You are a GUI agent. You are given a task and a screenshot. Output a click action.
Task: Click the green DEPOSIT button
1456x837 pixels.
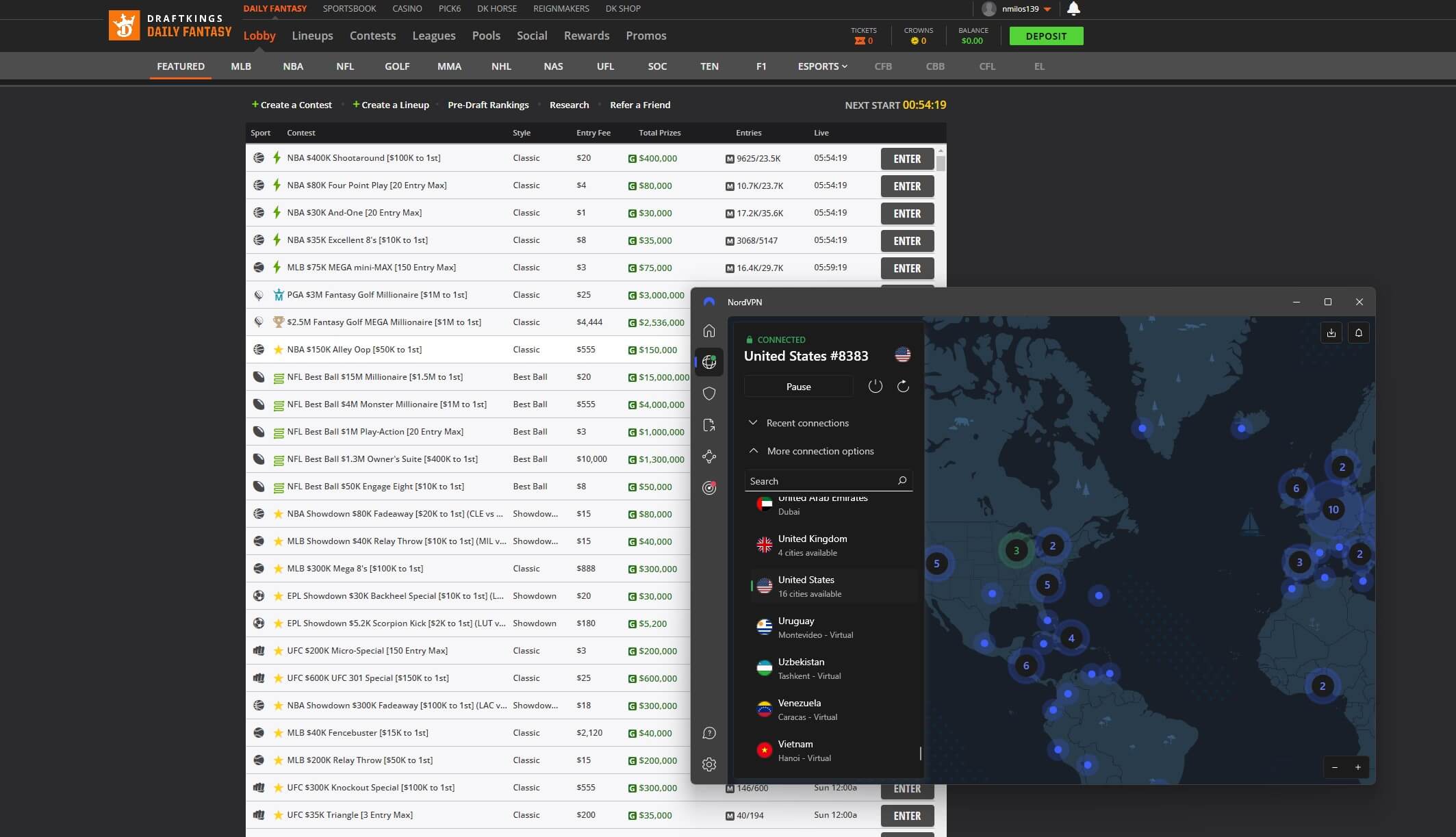click(x=1046, y=36)
